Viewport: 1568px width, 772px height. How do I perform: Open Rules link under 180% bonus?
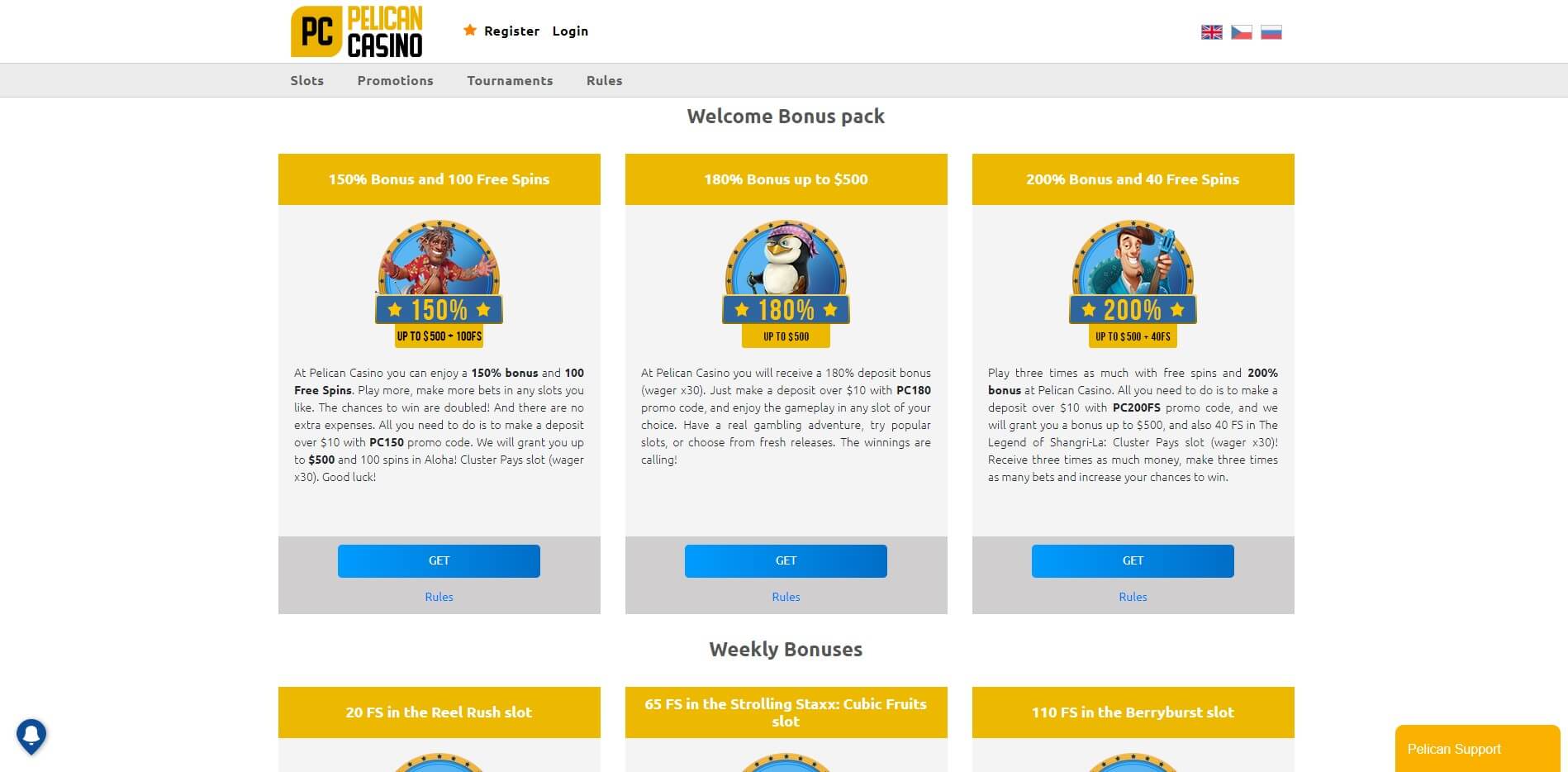786,597
